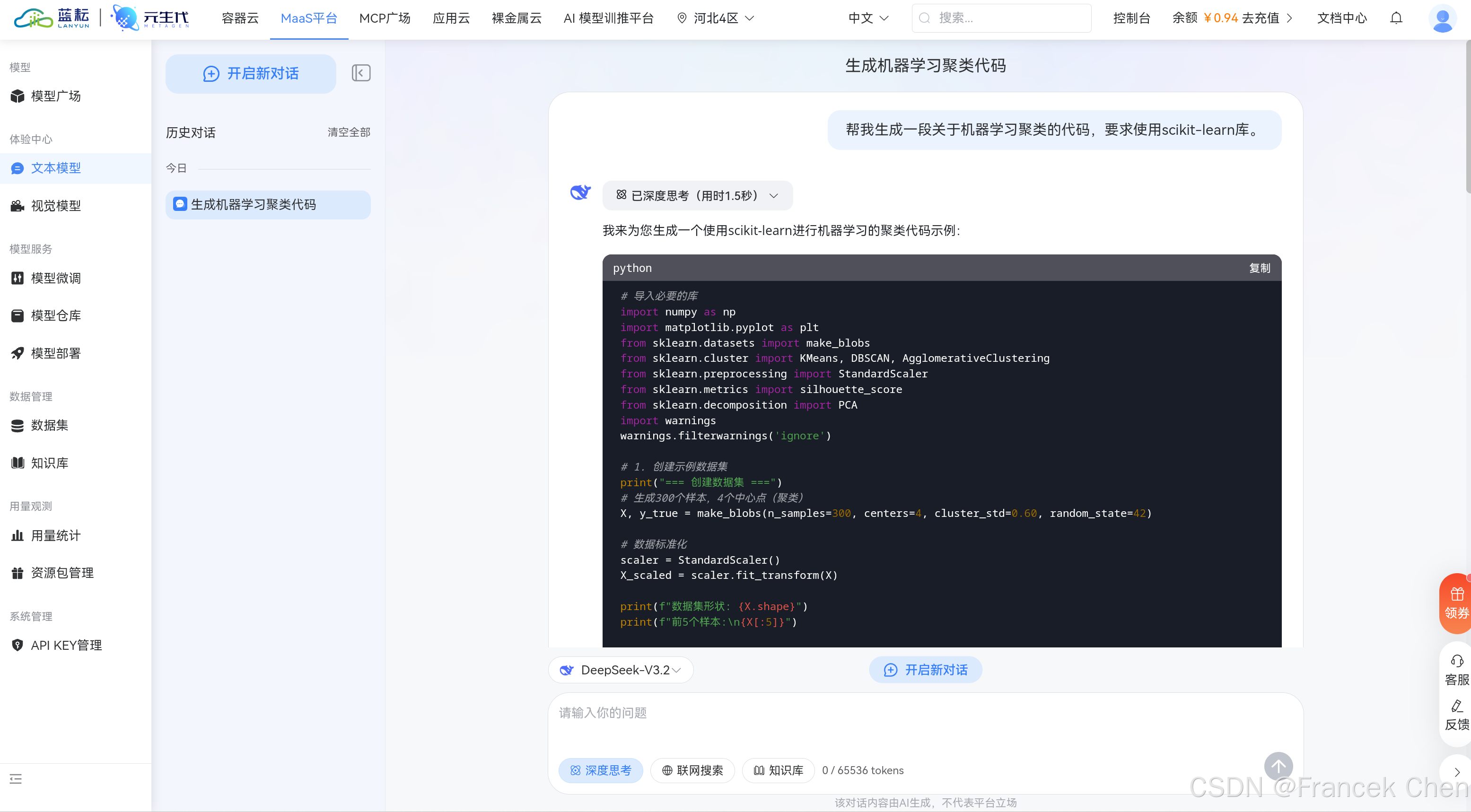This screenshot has height=812, width=1471.
Task: Expand the 河北4区 region dropdown
Action: pyautogui.click(x=714, y=17)
